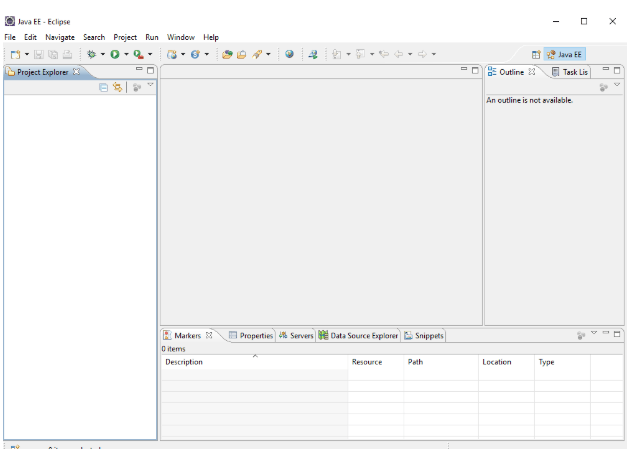Switch to the Servers tab
The height and width of the screenshot is (452, 633).
pos(296,336)
